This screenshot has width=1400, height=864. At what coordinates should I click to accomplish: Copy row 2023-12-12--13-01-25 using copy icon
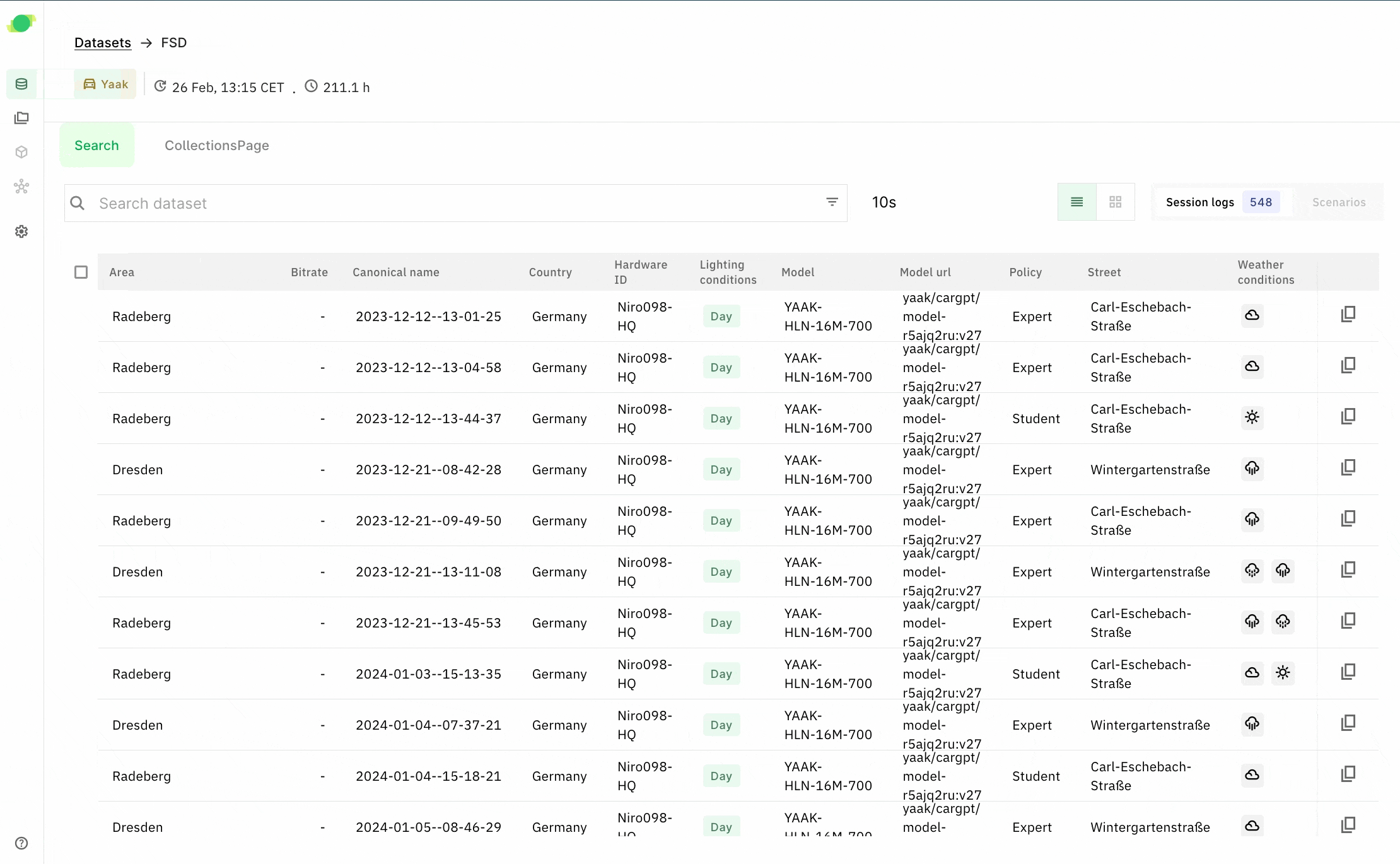(x=1348, y=314)
